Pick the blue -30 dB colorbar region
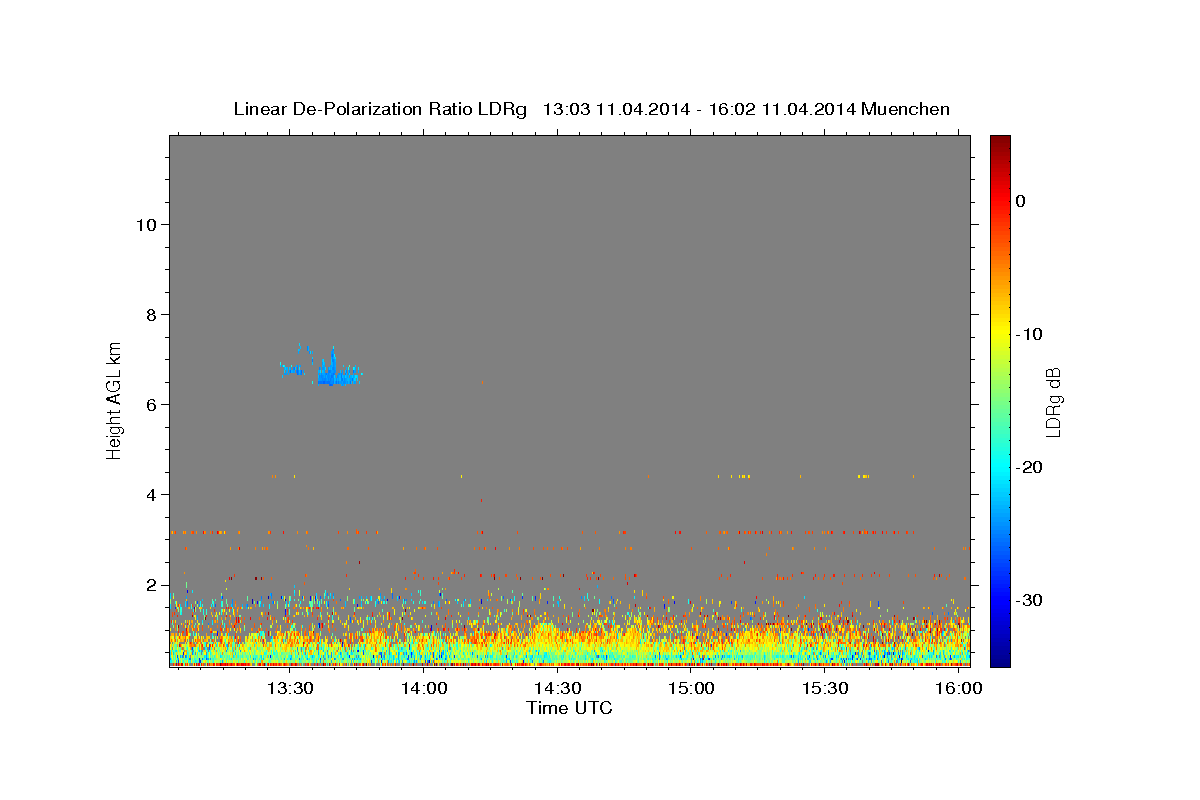1200x800 pixels. [x=1000, y=600]
